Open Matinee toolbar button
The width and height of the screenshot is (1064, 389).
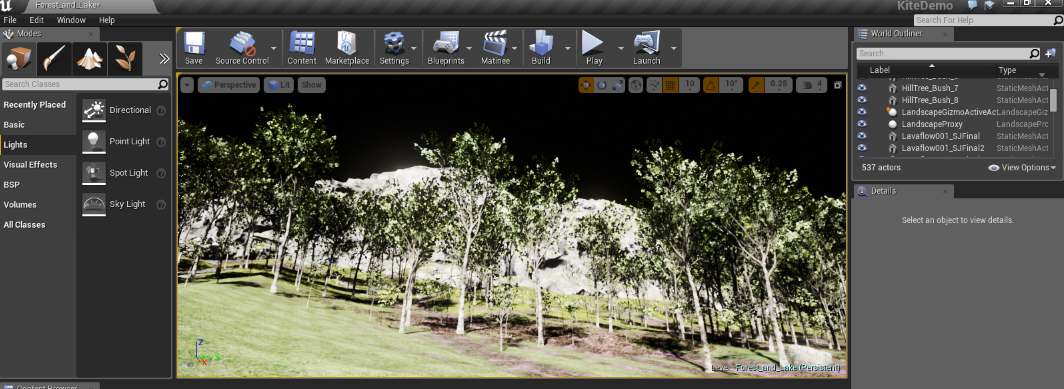click(x=495, y=48)
